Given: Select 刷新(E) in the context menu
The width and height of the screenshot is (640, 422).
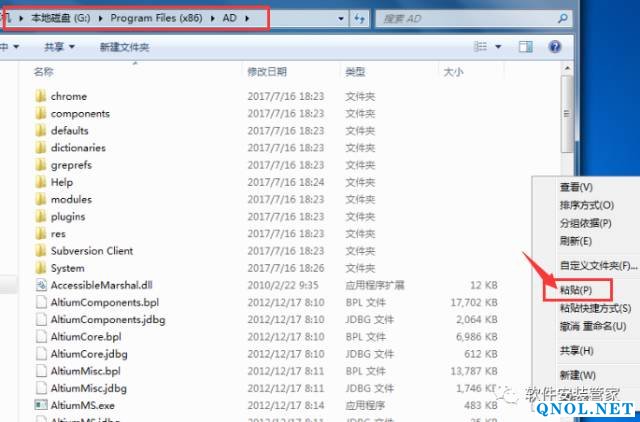Looking at the screenshot, I should (x=575, y=241).
